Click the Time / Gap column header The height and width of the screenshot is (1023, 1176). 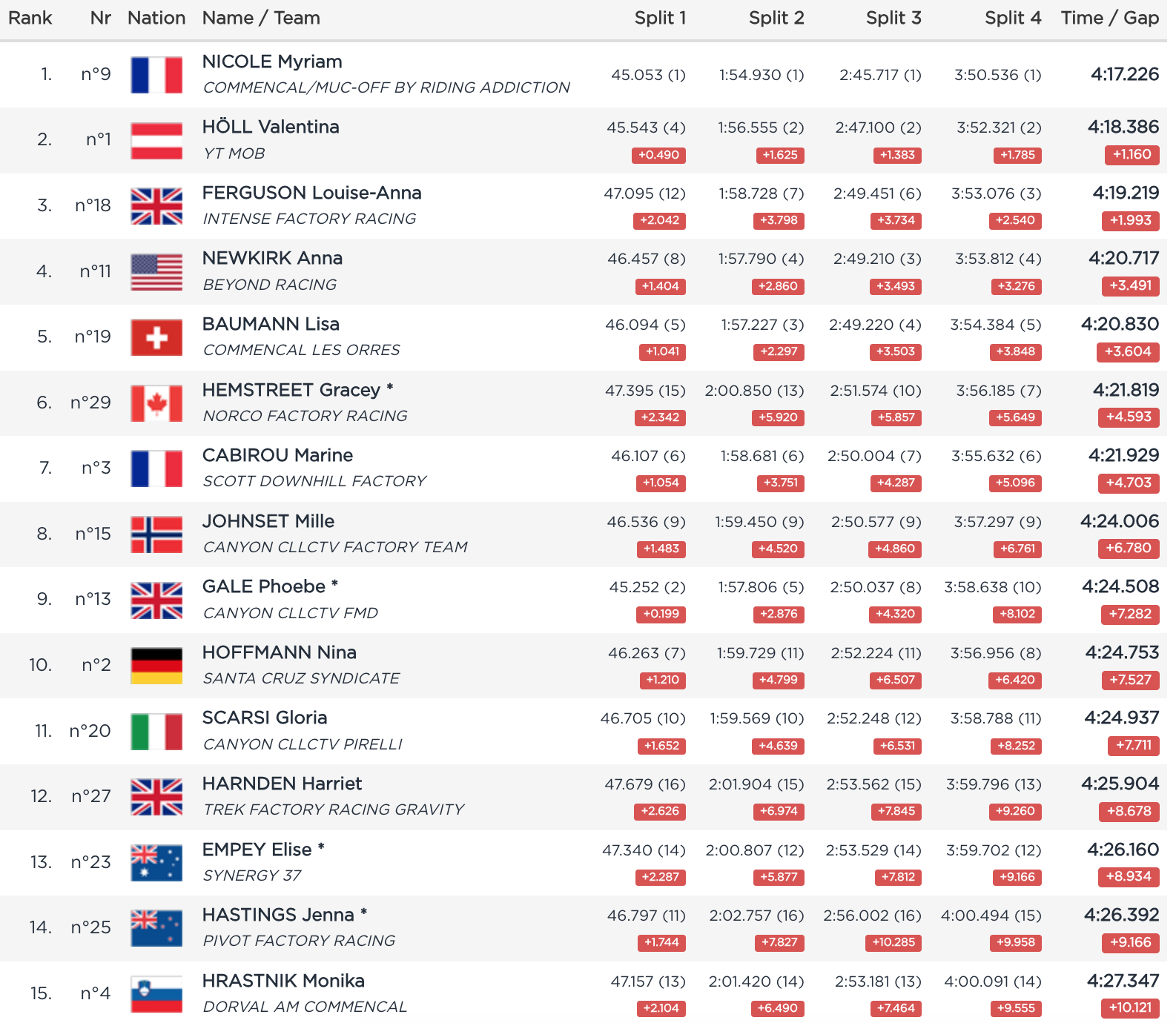[1109, 18]
